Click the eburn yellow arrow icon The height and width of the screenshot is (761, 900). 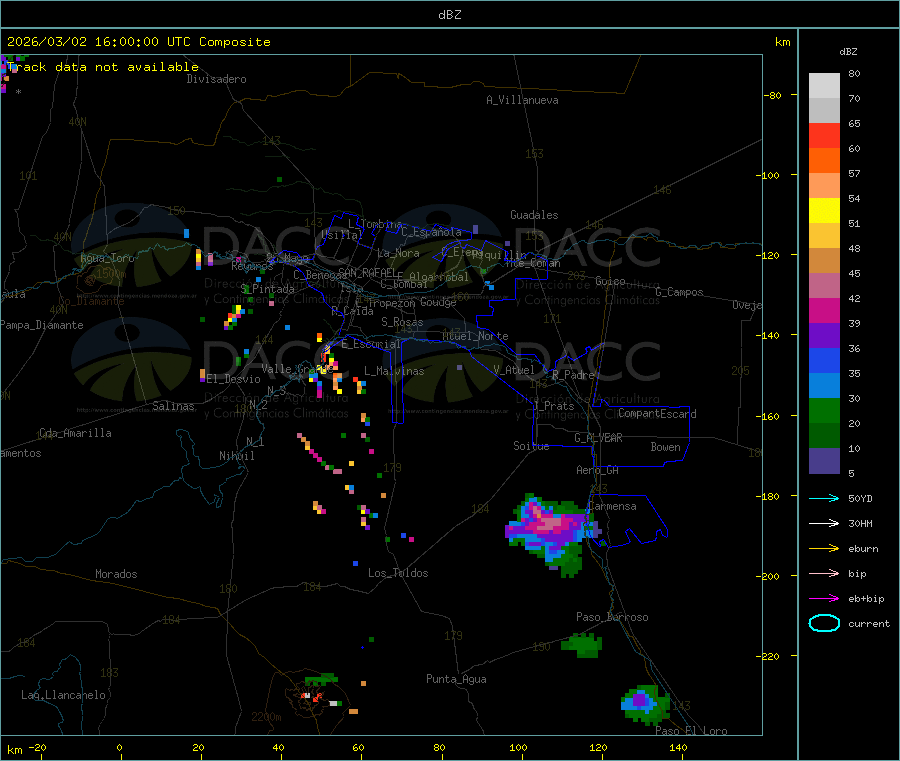pos(824,548)
